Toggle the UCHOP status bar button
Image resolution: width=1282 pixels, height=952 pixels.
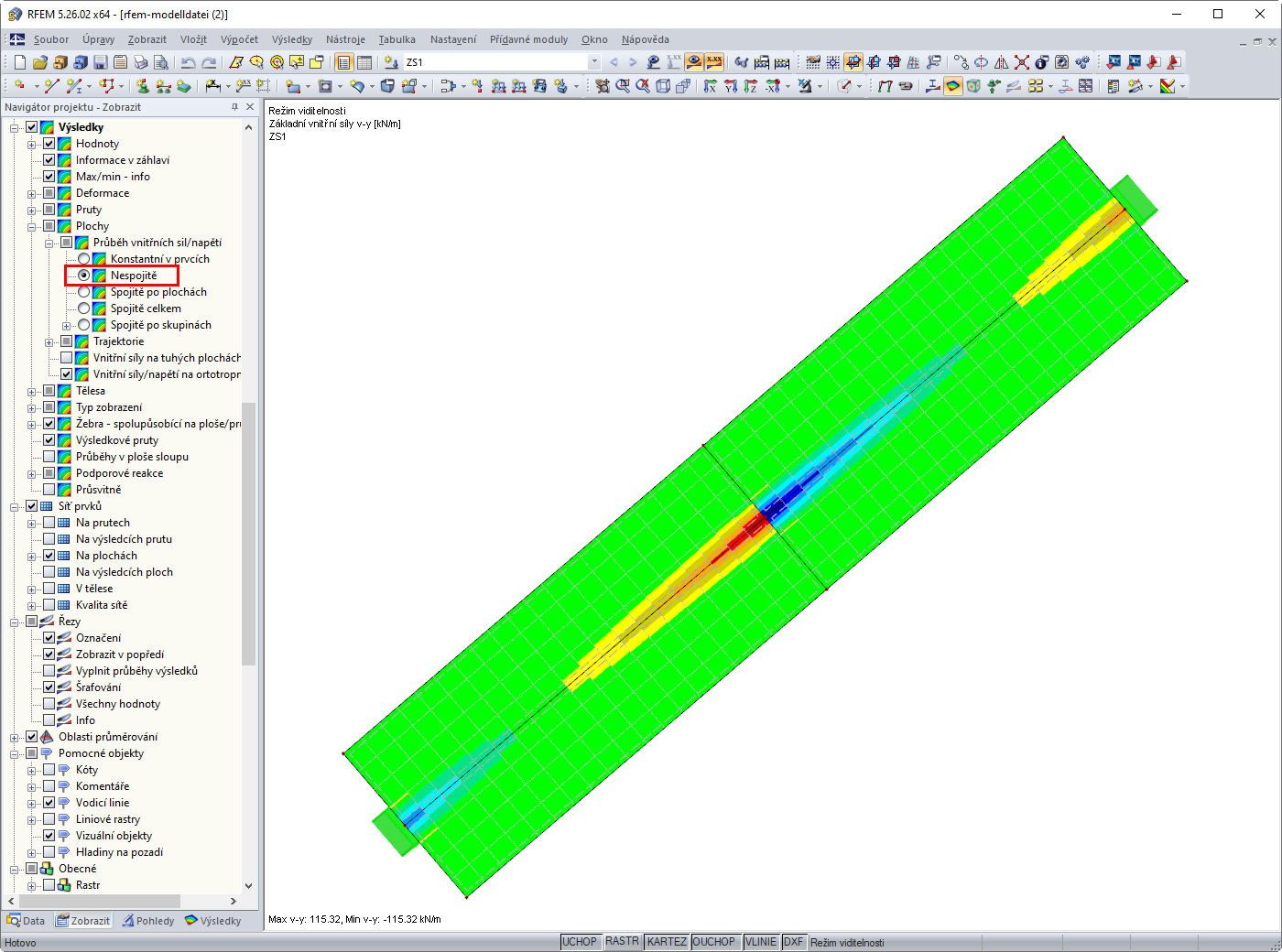coord(580,942)
